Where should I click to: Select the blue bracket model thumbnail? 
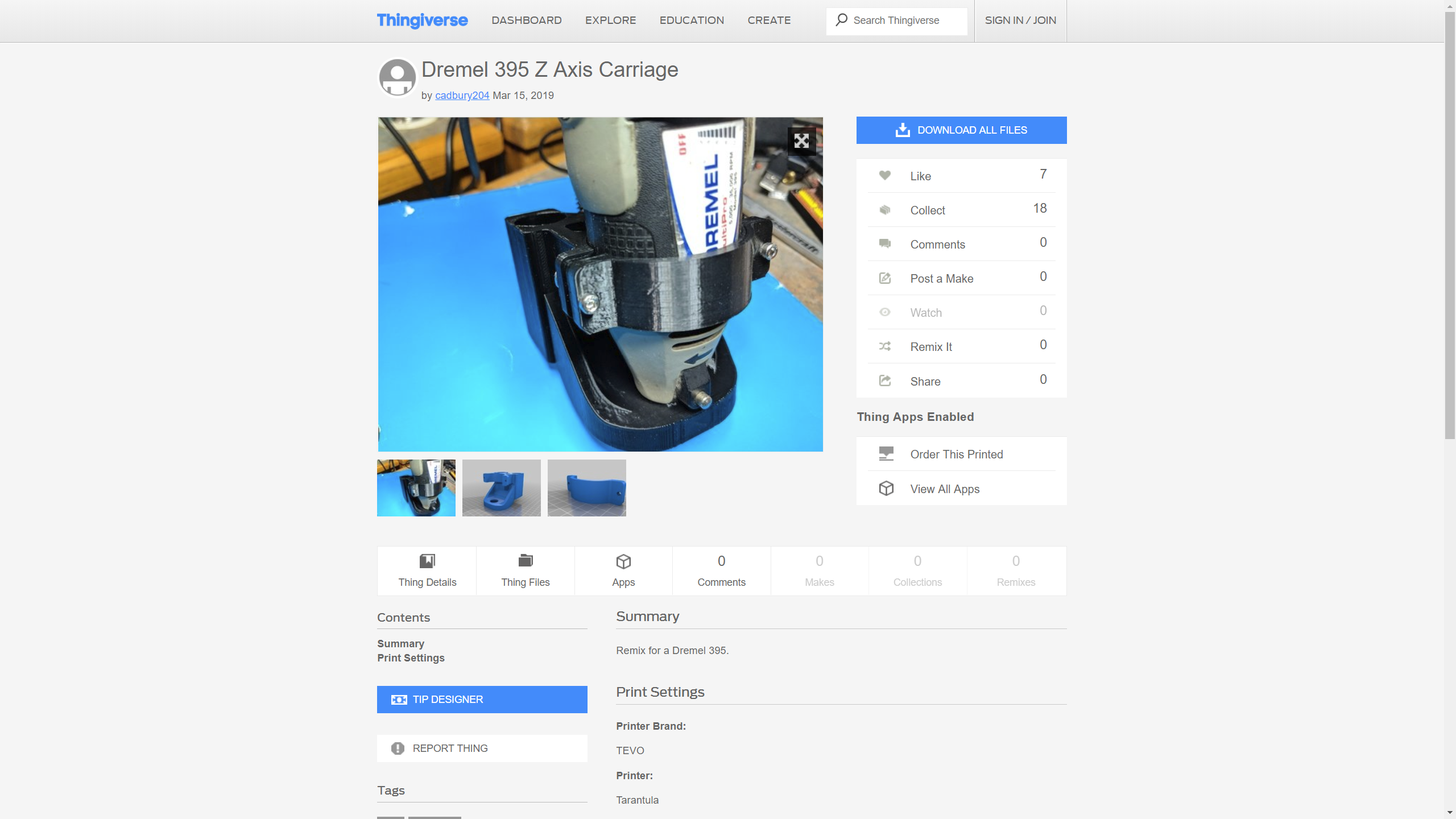pos(501,488)
